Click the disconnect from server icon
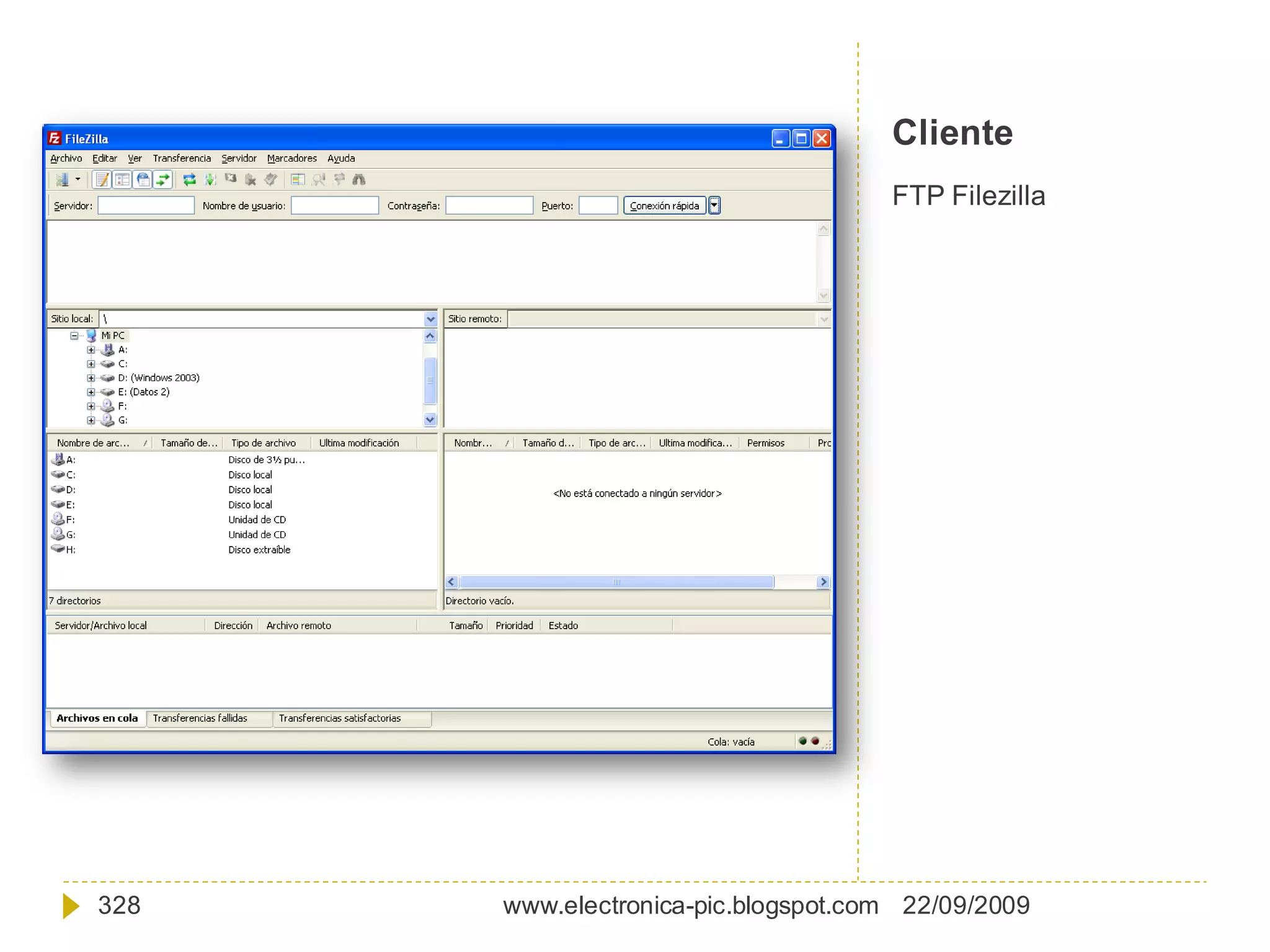Image resolution: width=1270 pixels, height=952 pixels. click(x=251, y=180)
